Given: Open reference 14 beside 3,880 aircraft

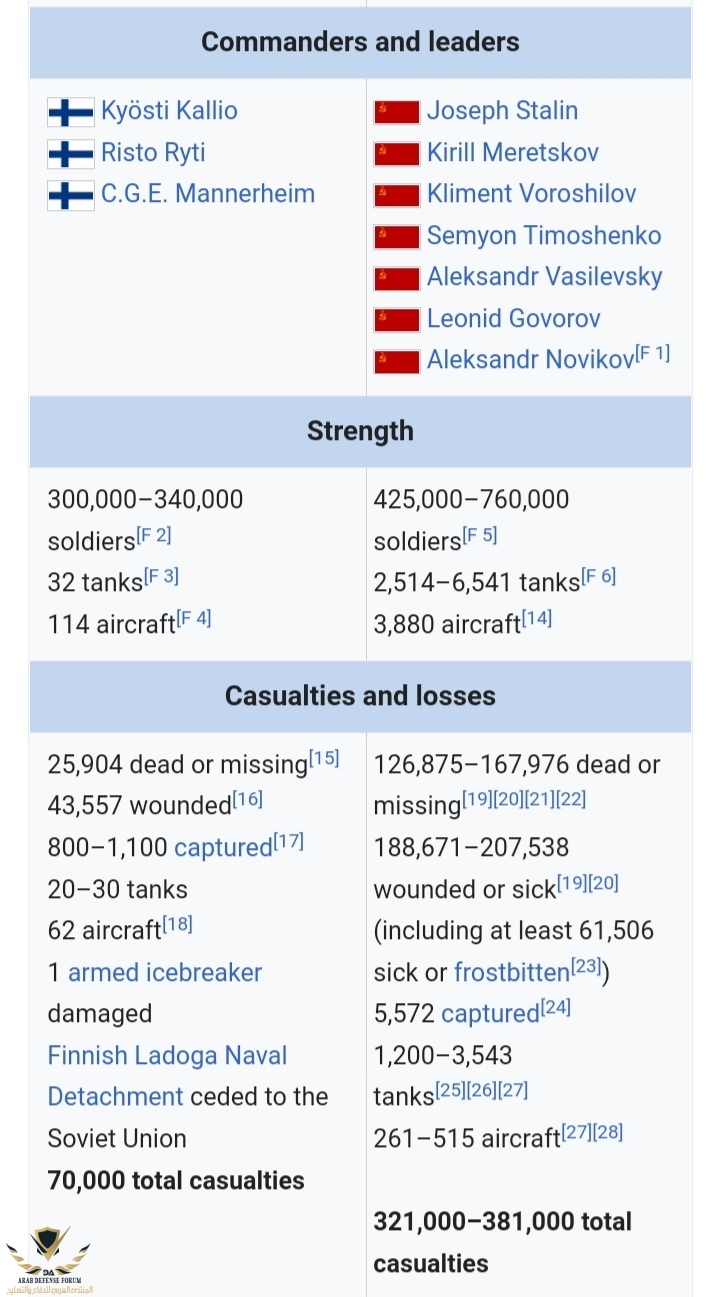Looking at the screenshot, I should pos(536,619).
